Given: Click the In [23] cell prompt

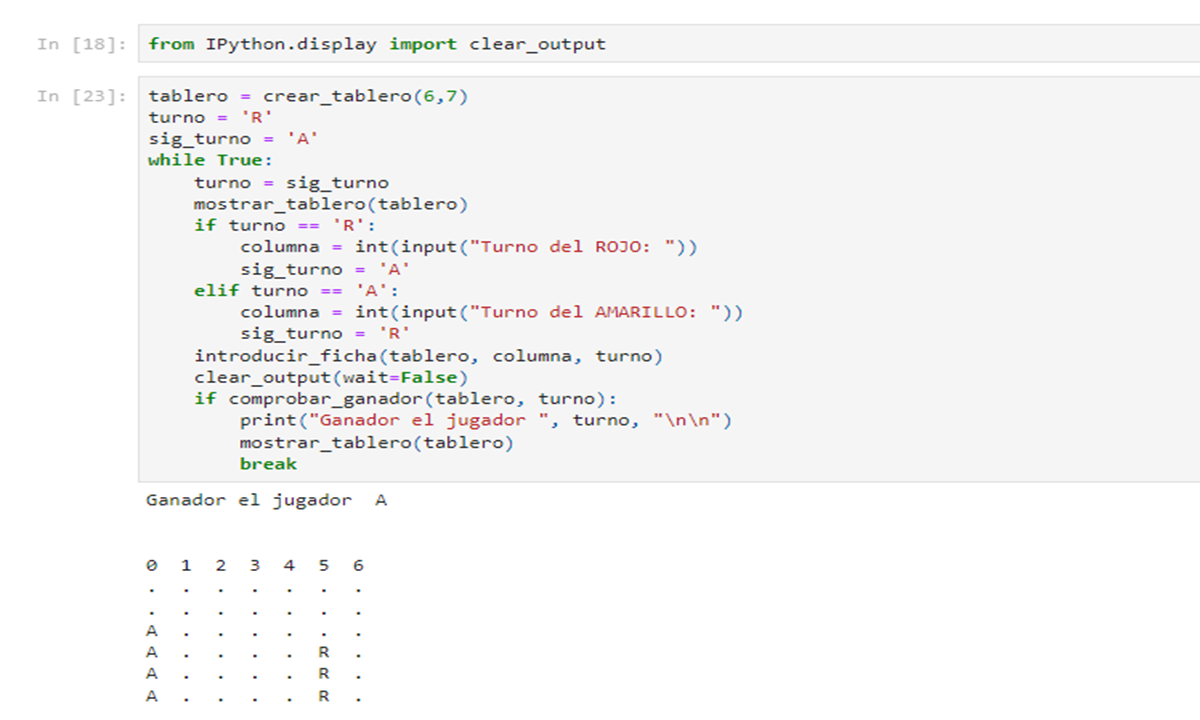Looking at the screenshot, I should point(82,96).
